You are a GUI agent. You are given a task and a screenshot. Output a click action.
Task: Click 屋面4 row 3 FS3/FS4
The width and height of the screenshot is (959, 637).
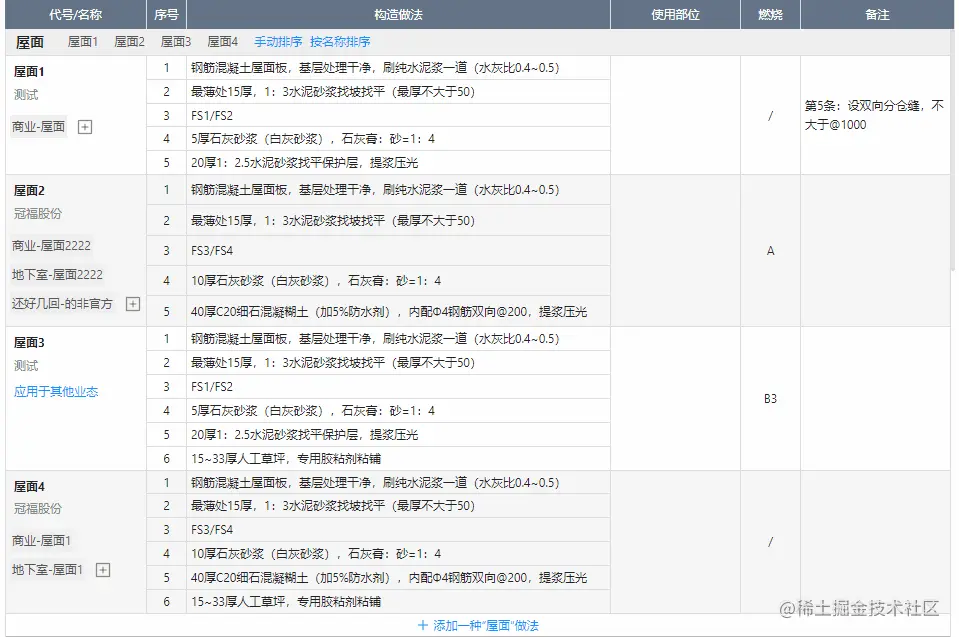pos(398,529)
